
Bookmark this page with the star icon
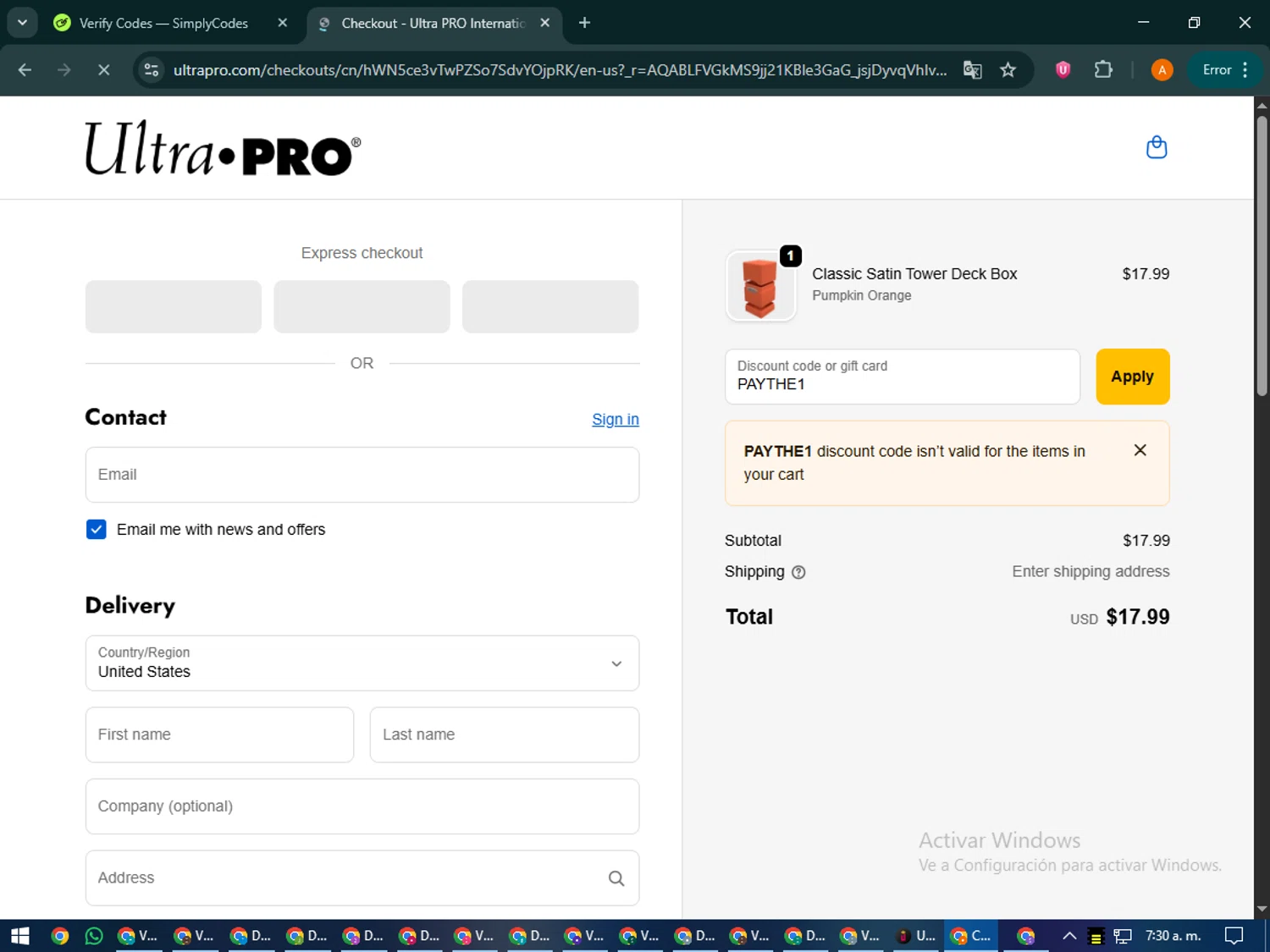pyautogui.click(x=1008, y=70)
